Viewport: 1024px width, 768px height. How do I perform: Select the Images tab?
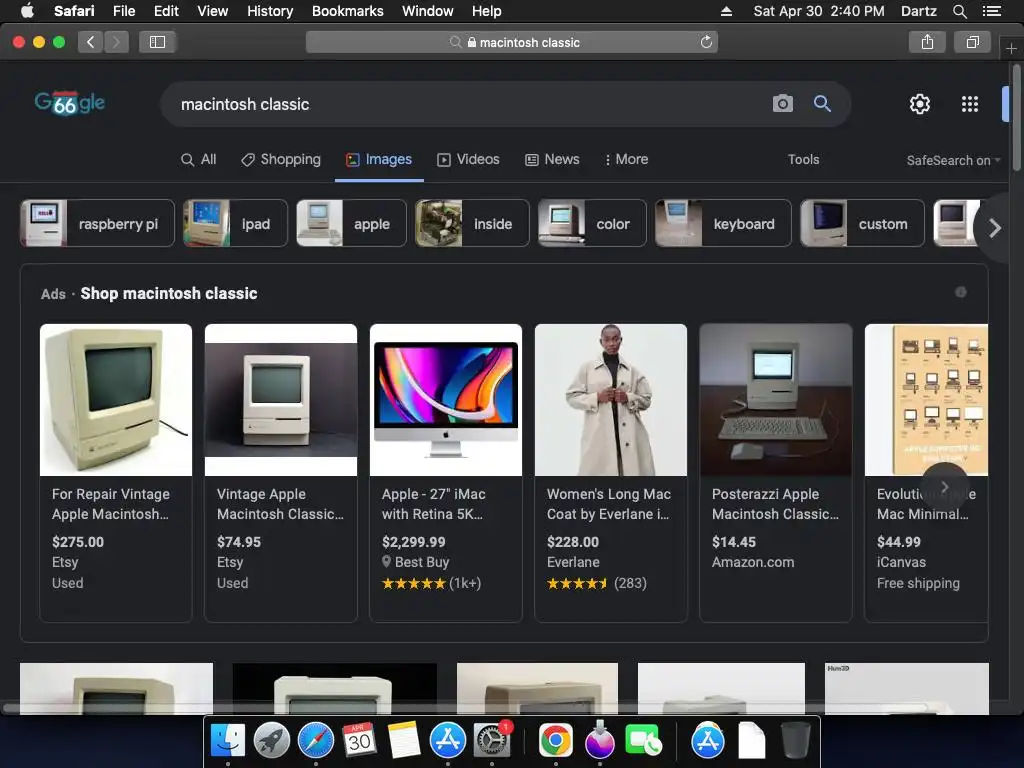pos(379,159)
